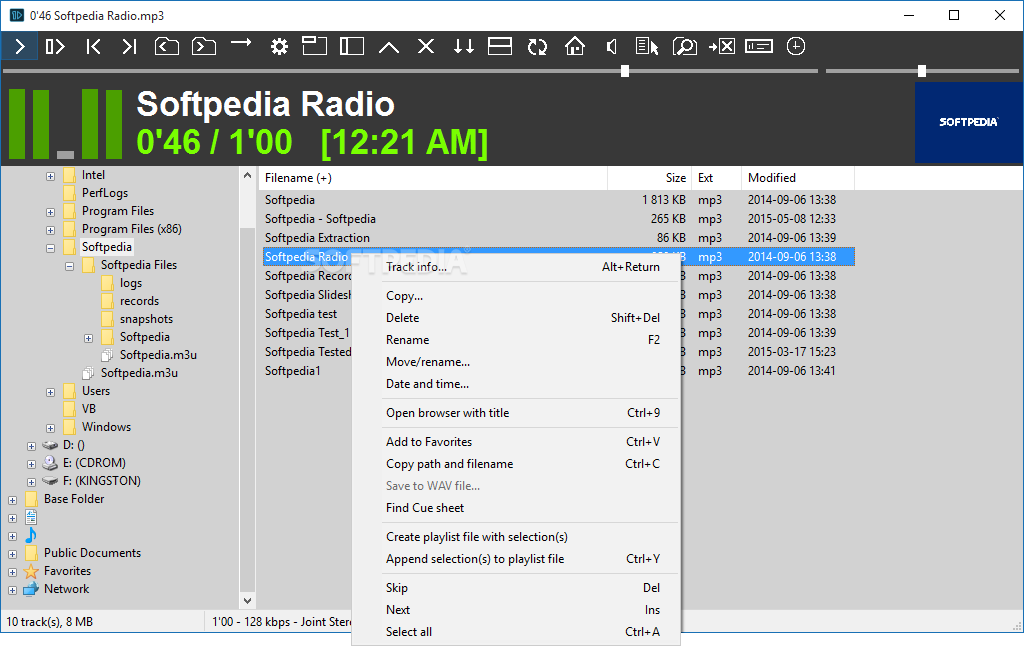Expand the Intel folder node
The width and height of the screenshot is (1024, 646).
point(50,176)
